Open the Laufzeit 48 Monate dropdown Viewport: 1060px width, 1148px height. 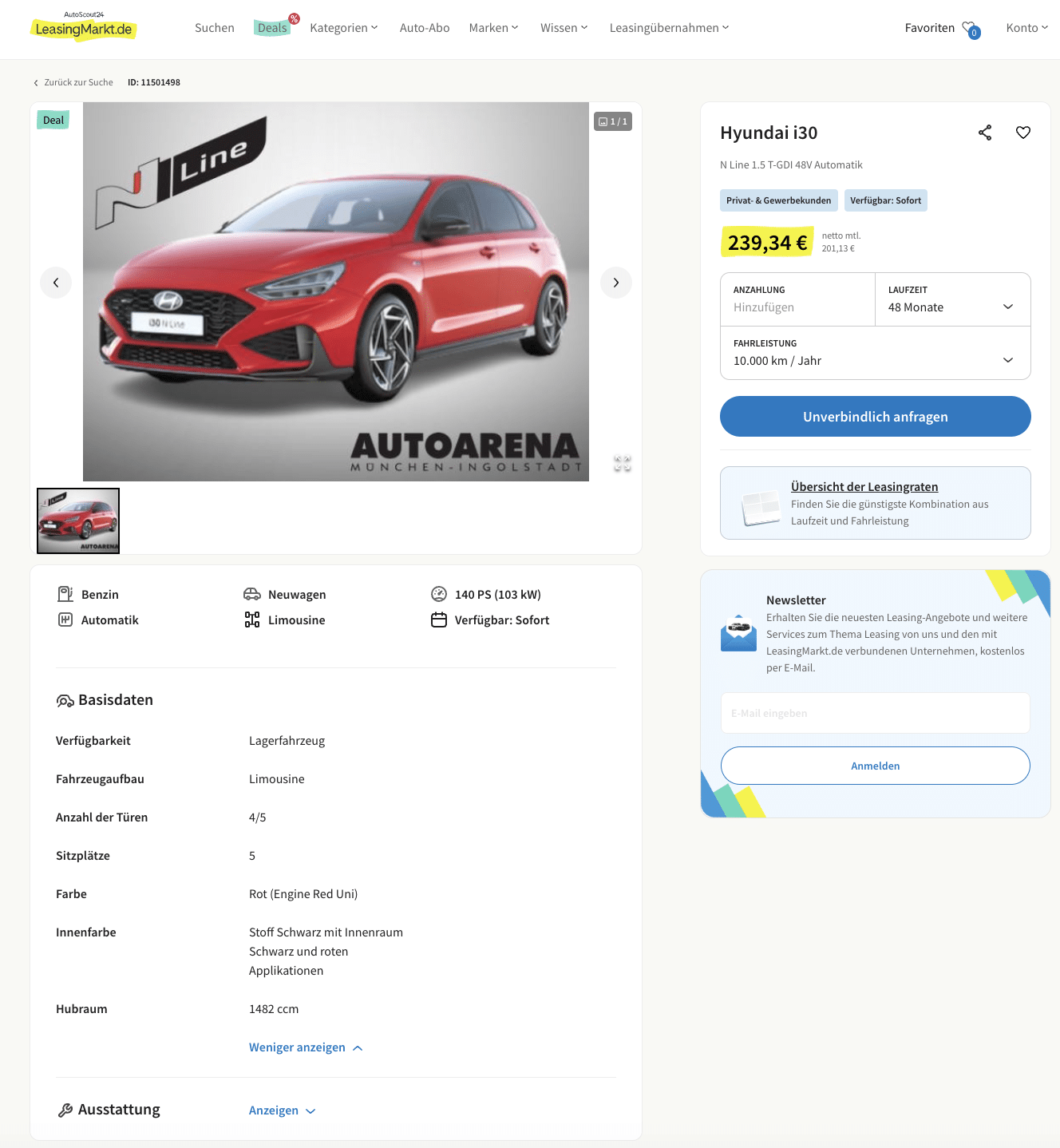point(953,299)
